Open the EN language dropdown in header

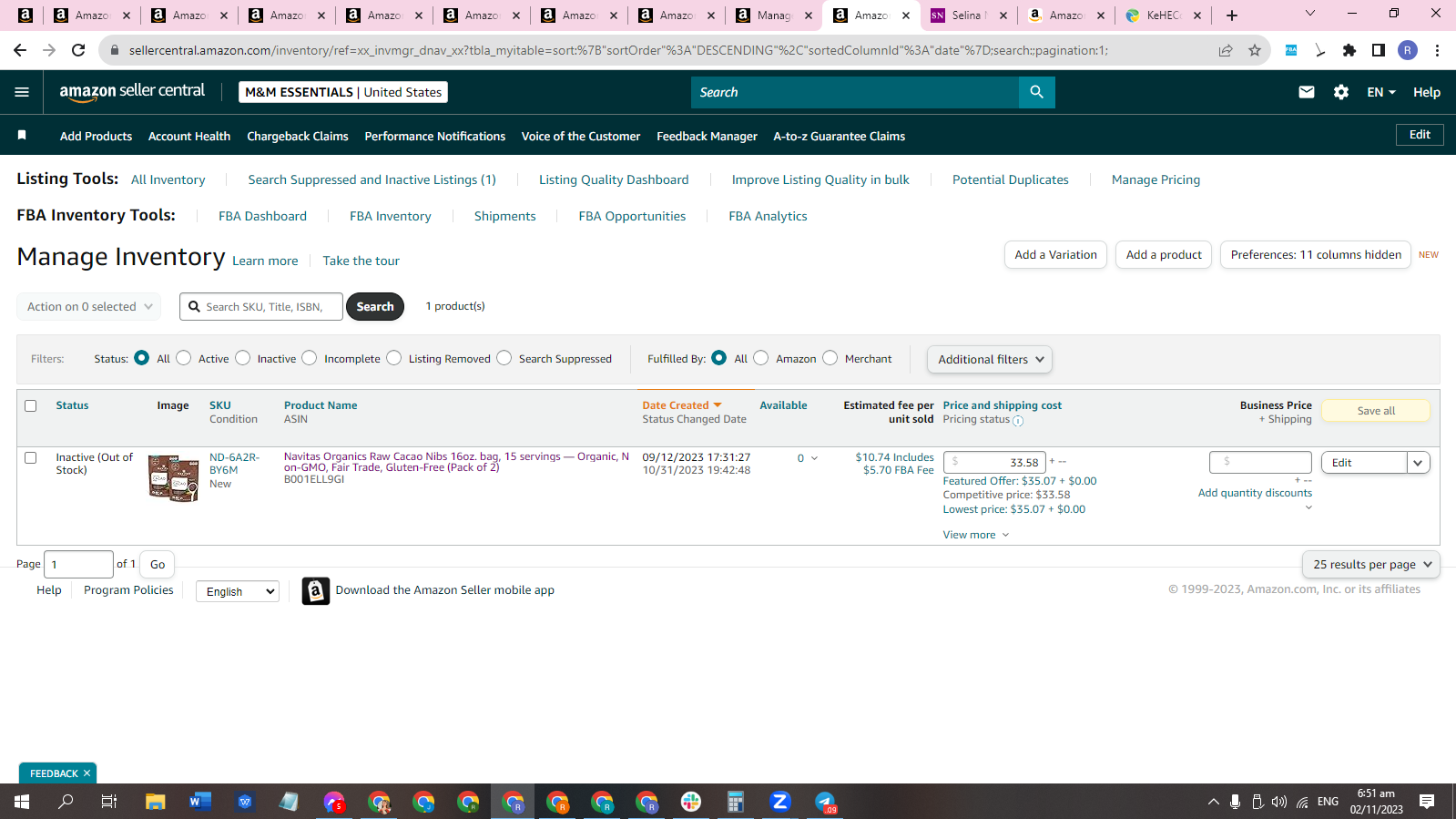point(1381,92)
